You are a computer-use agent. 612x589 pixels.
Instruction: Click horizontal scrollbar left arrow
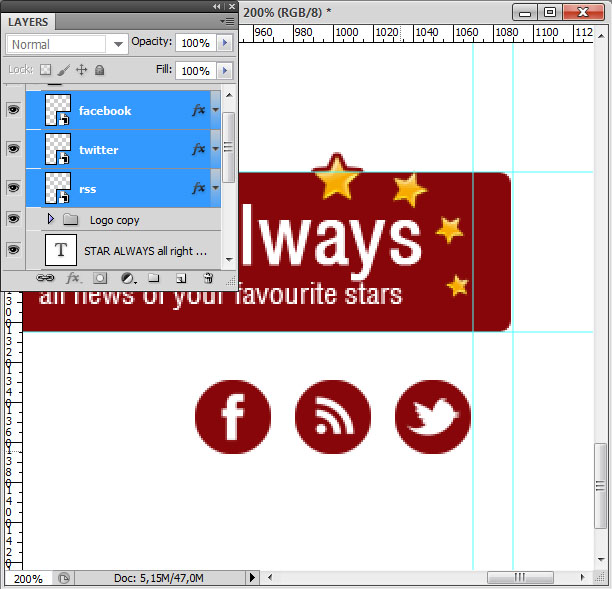[270, 577]
